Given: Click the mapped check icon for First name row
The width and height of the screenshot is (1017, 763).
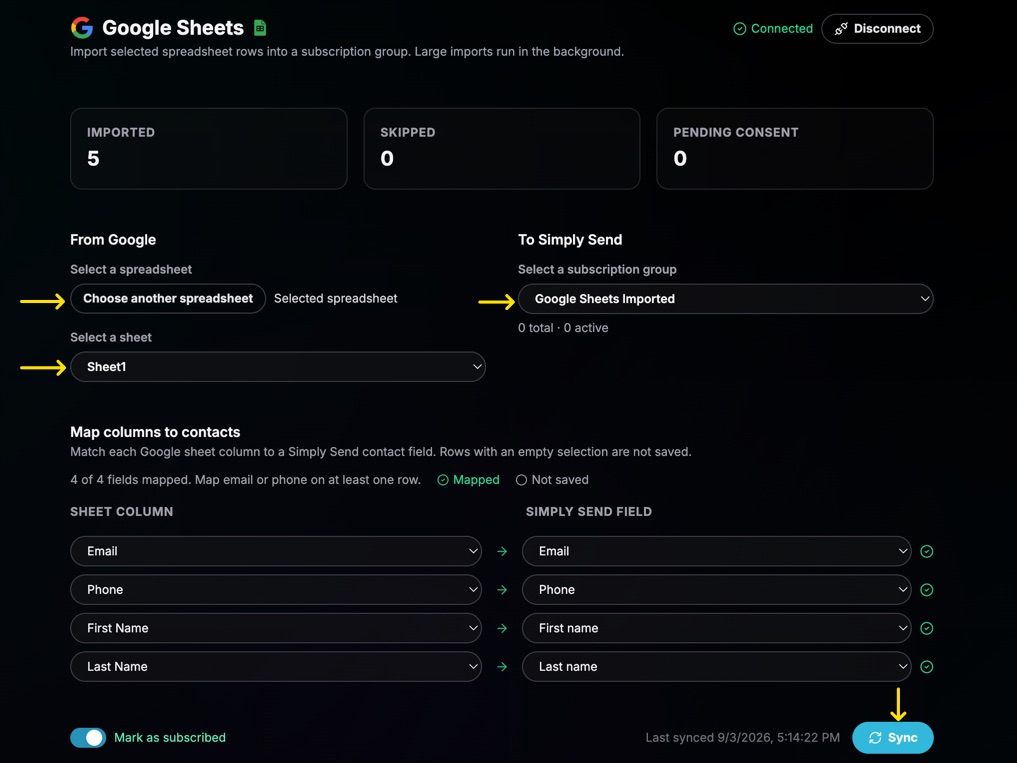Looking at the screenshot, I should (927, 628).
